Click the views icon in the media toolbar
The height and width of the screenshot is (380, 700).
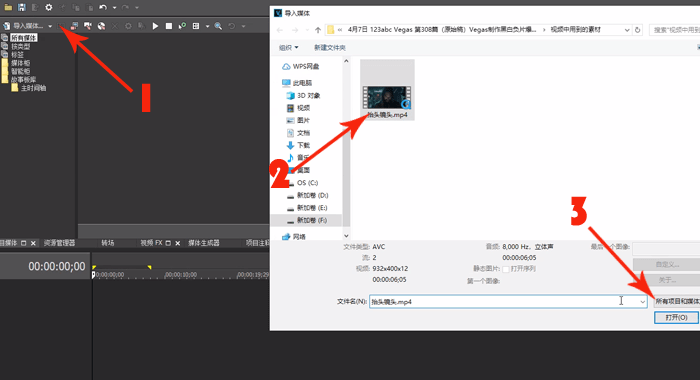196,26
